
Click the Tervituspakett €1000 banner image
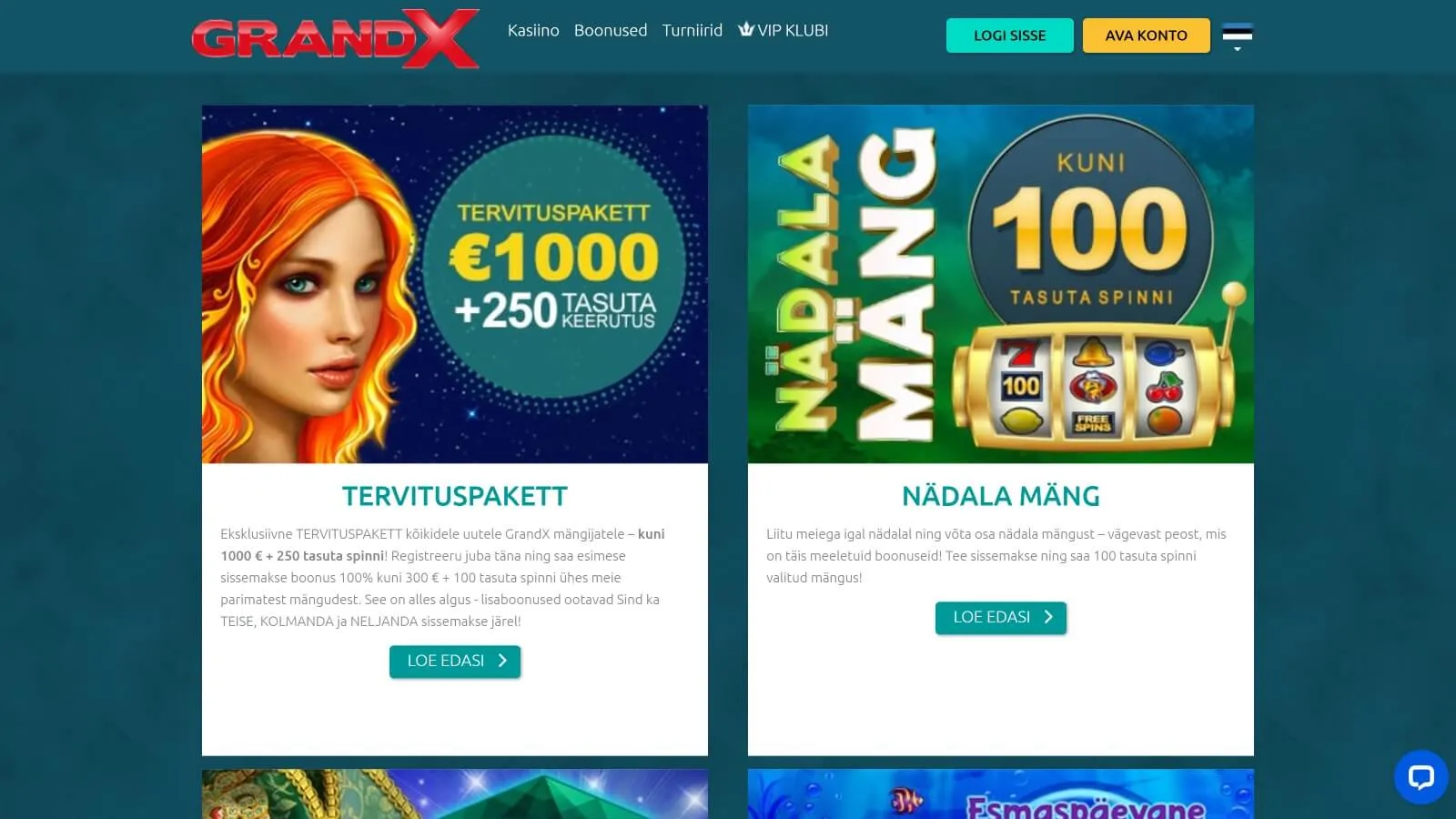click(455, 284)
